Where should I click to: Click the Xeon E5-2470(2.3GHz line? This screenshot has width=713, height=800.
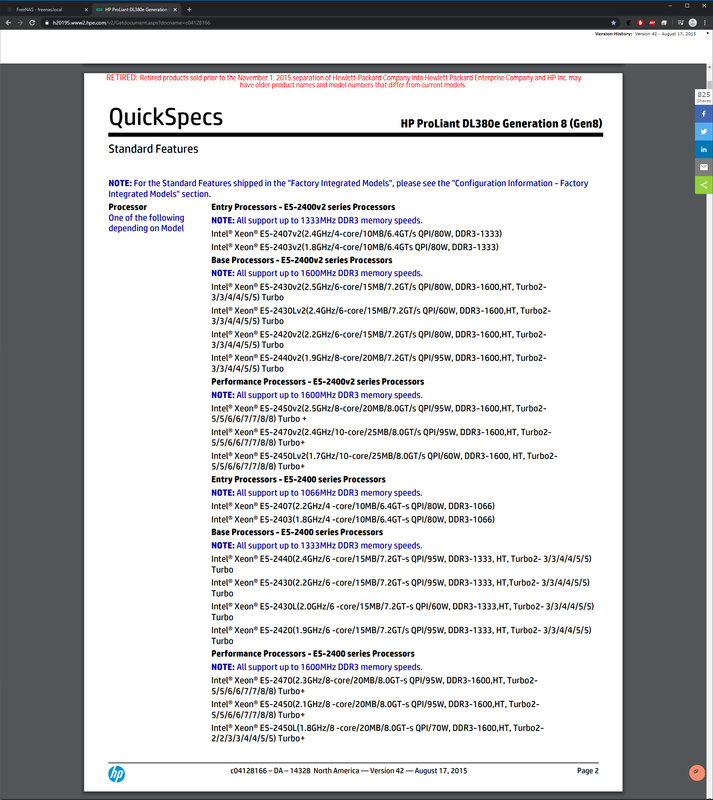(x=375, y=686)
